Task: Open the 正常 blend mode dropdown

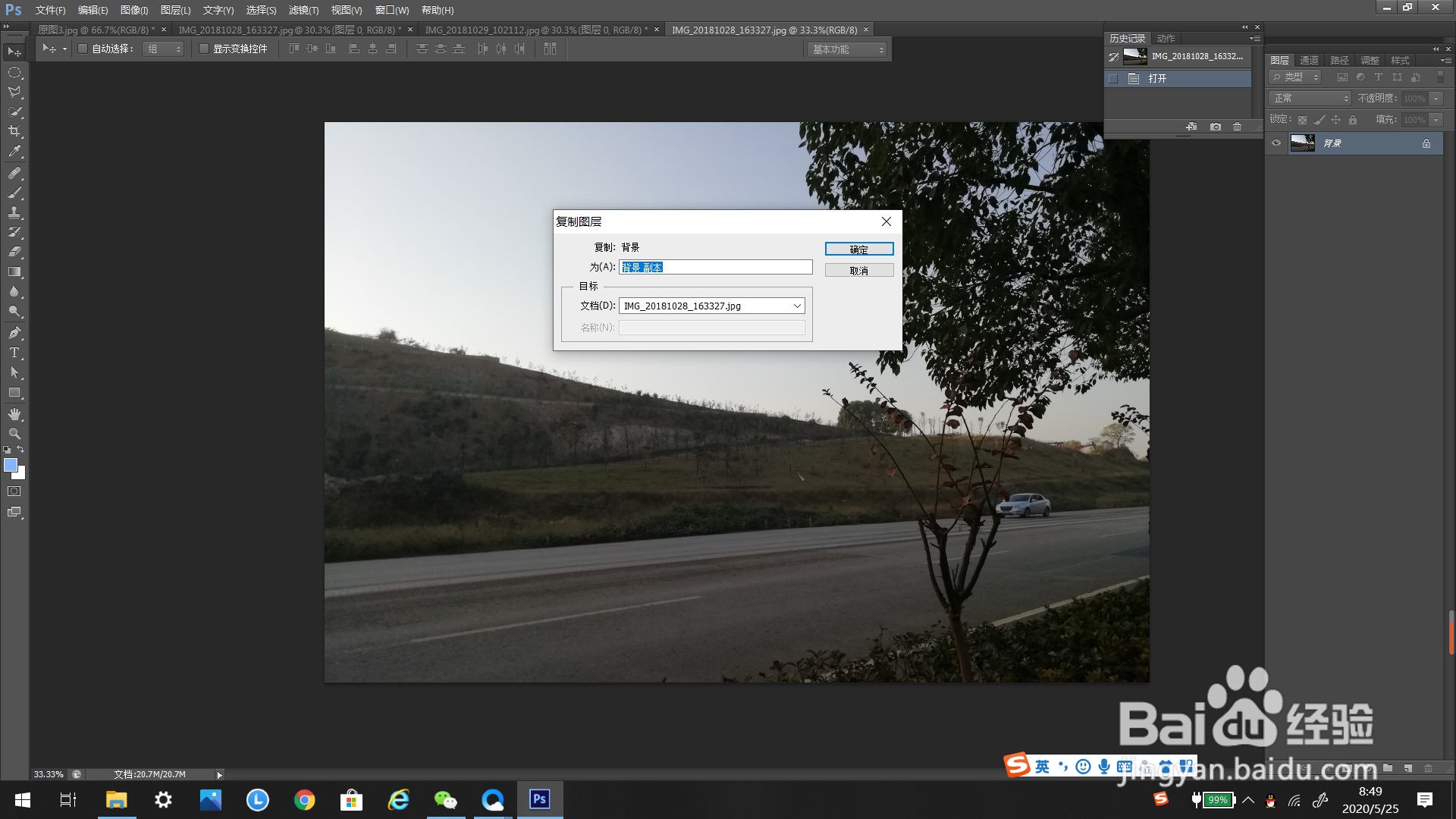Action: coord(1311,99)
